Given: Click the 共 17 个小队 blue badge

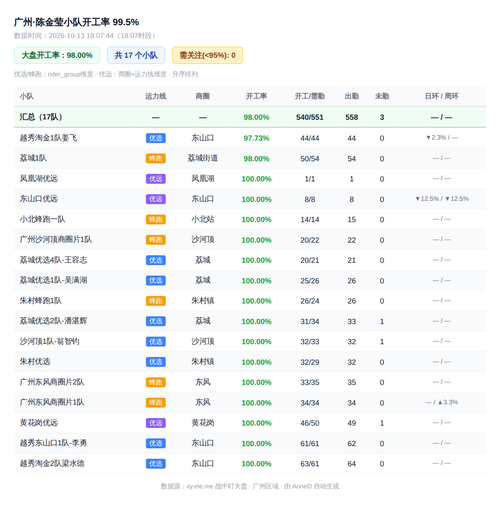Looking at the screenshot, I should (136, 55).
